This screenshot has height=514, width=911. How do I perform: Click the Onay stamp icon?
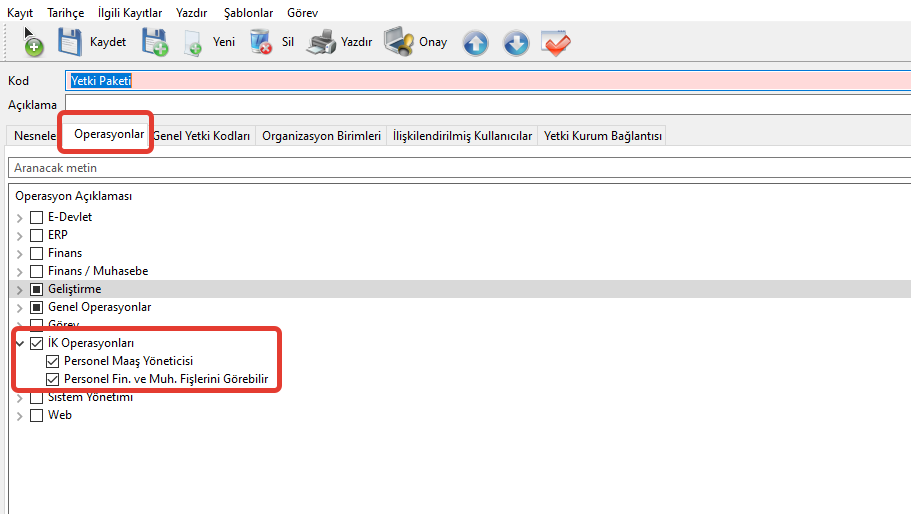pos(399,42)
